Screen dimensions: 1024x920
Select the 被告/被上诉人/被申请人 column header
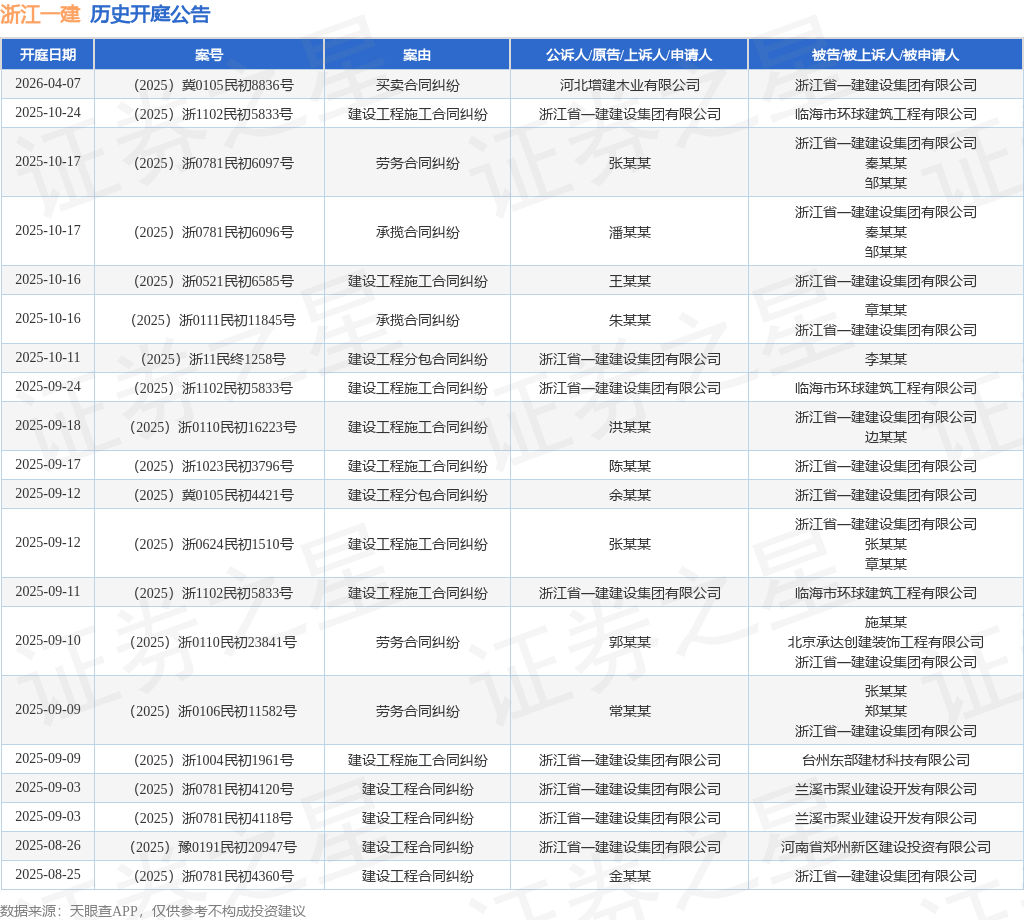point(886,55)
